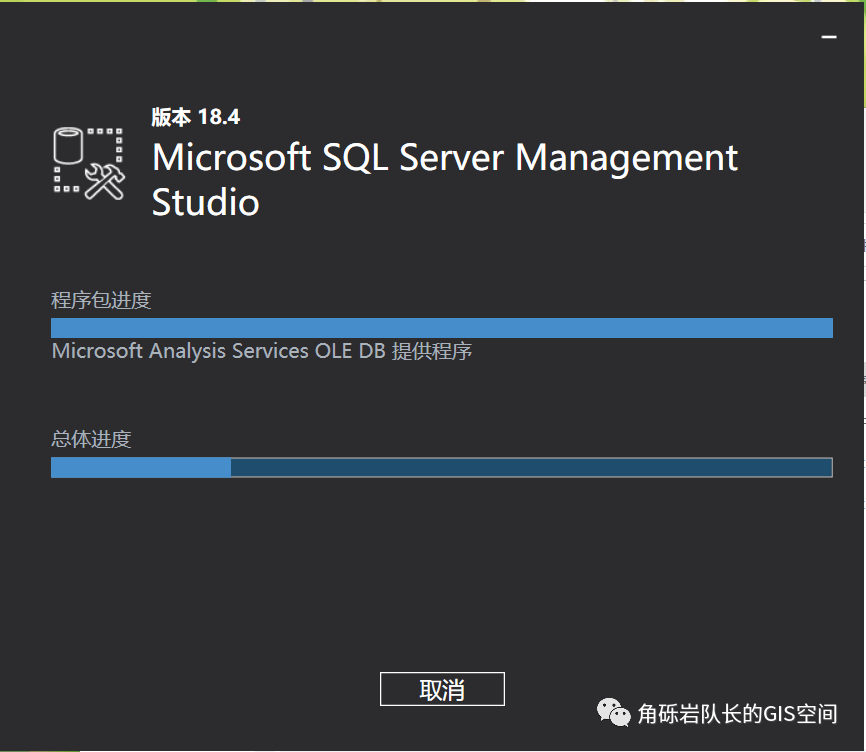
Task: Click the 18.4 version number
Action: (219, 117)
